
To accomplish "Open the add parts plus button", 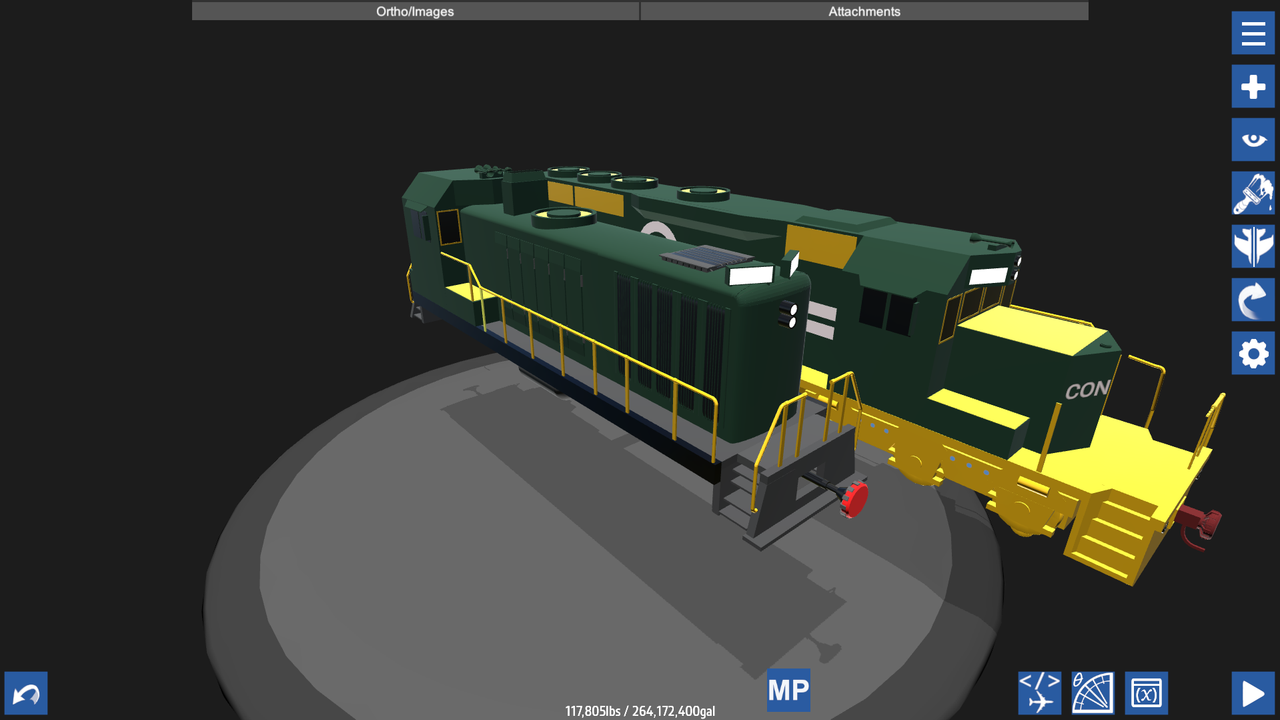I will click(1253, 87).
